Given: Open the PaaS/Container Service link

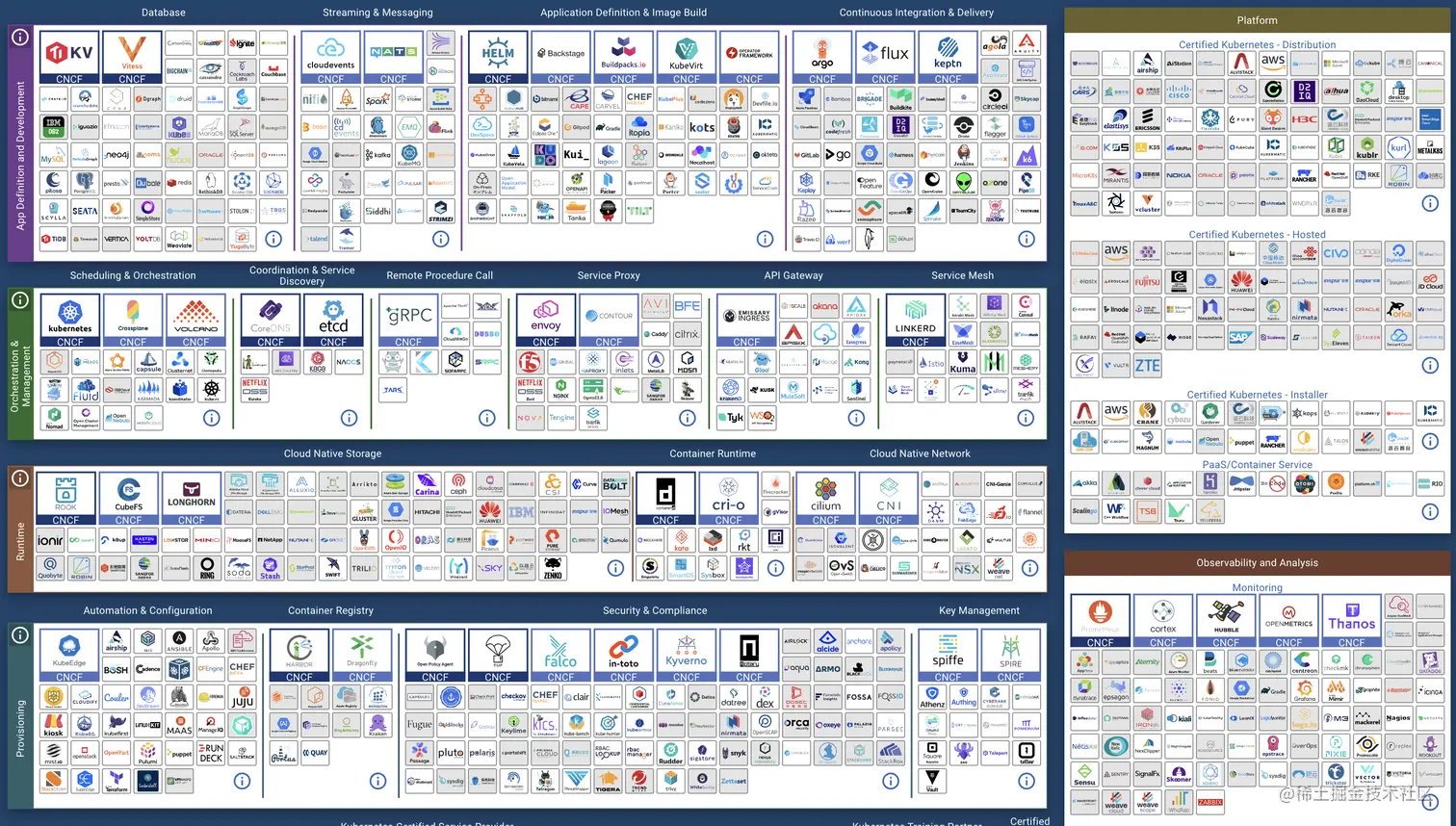Looking at the screenshot, I should pos(1257,464).
